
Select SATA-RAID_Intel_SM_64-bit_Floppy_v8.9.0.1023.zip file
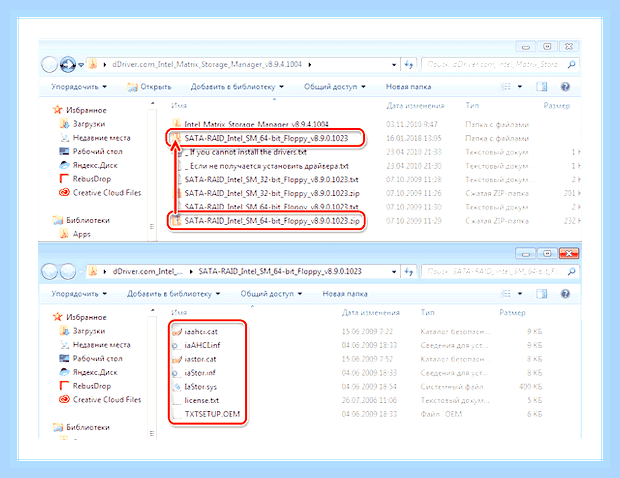coord(267,221)
